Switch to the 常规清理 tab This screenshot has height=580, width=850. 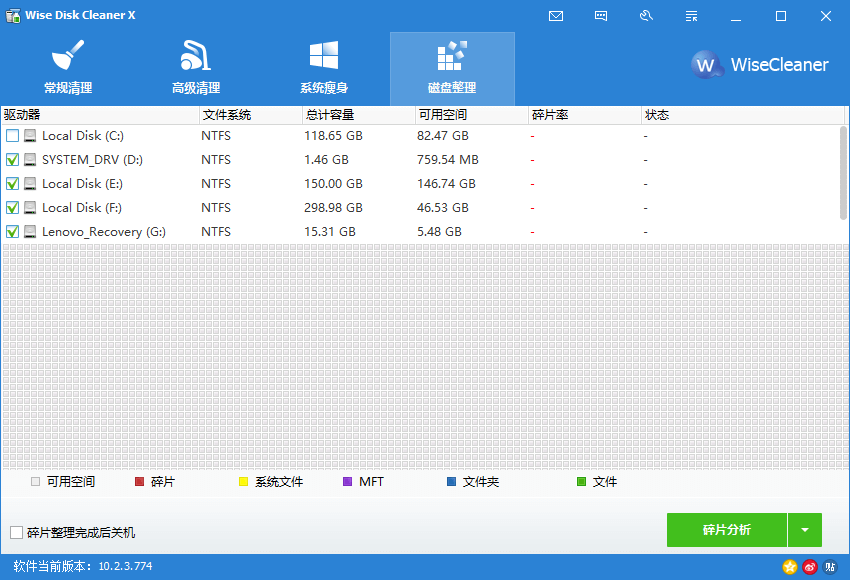[x=68, y=68]
